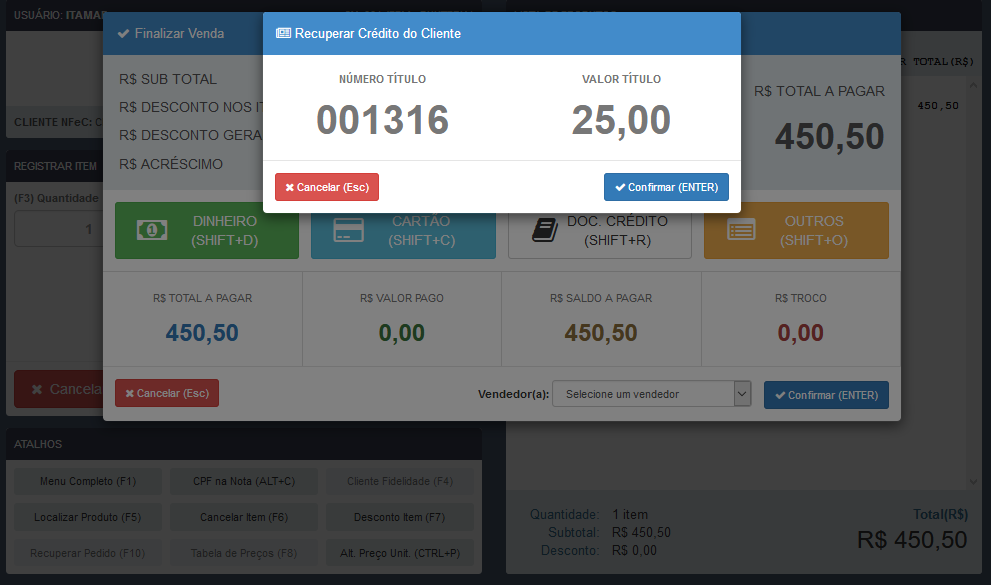991x585 pixels.
Task: Click the check icon in credit dialog confirm button
Action: tap(620, 188)
